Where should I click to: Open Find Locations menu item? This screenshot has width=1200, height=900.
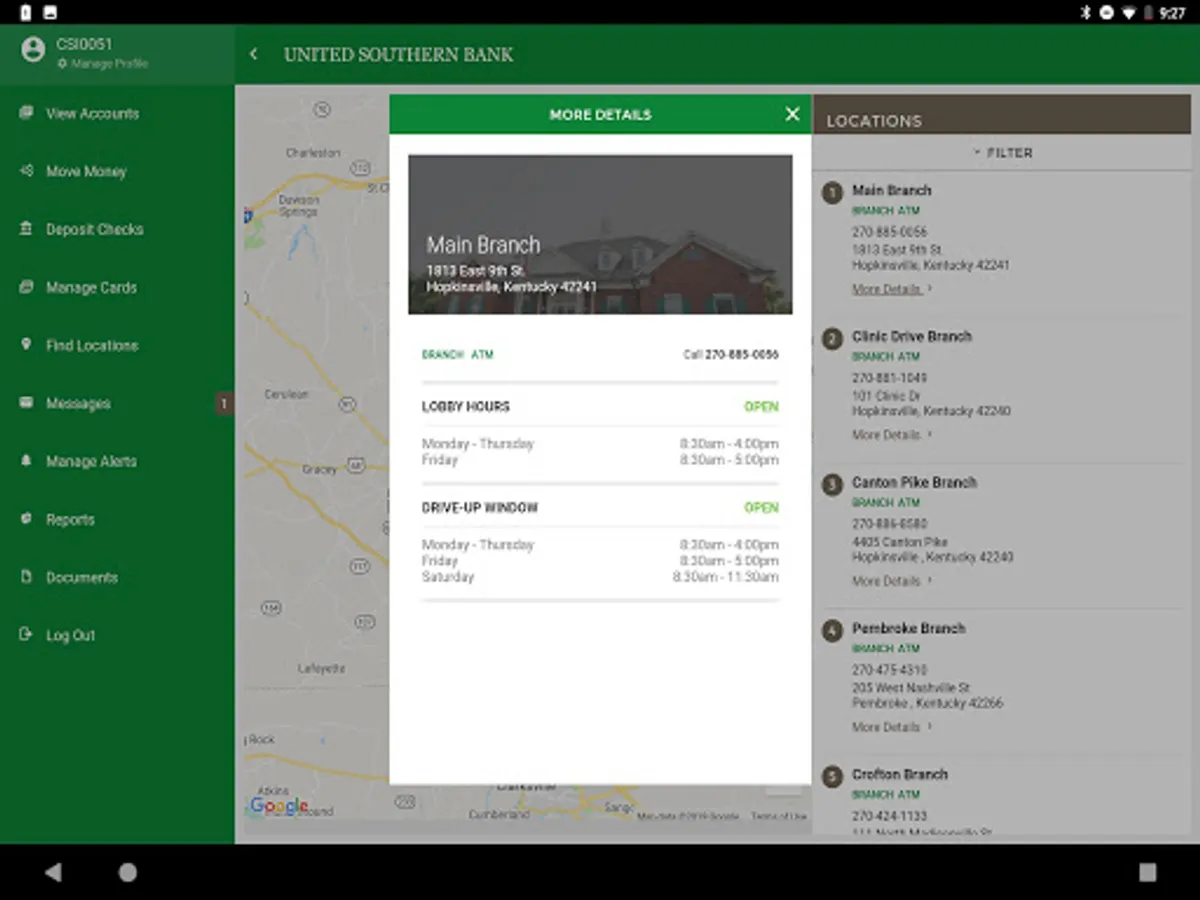pyautogui.click(x=92, y=346)
